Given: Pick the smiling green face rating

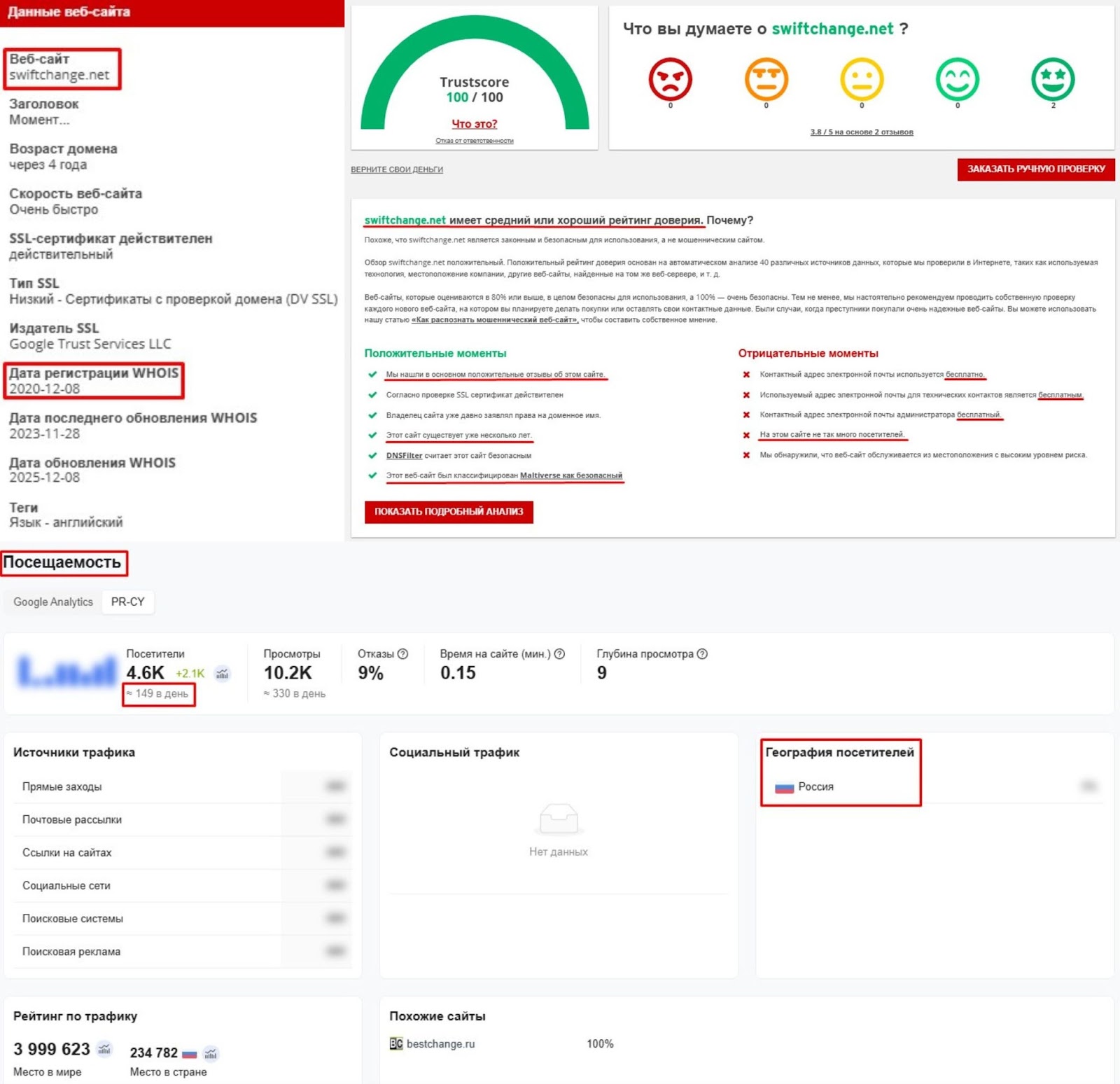Looking at the screenshot, I should point(958,79).
